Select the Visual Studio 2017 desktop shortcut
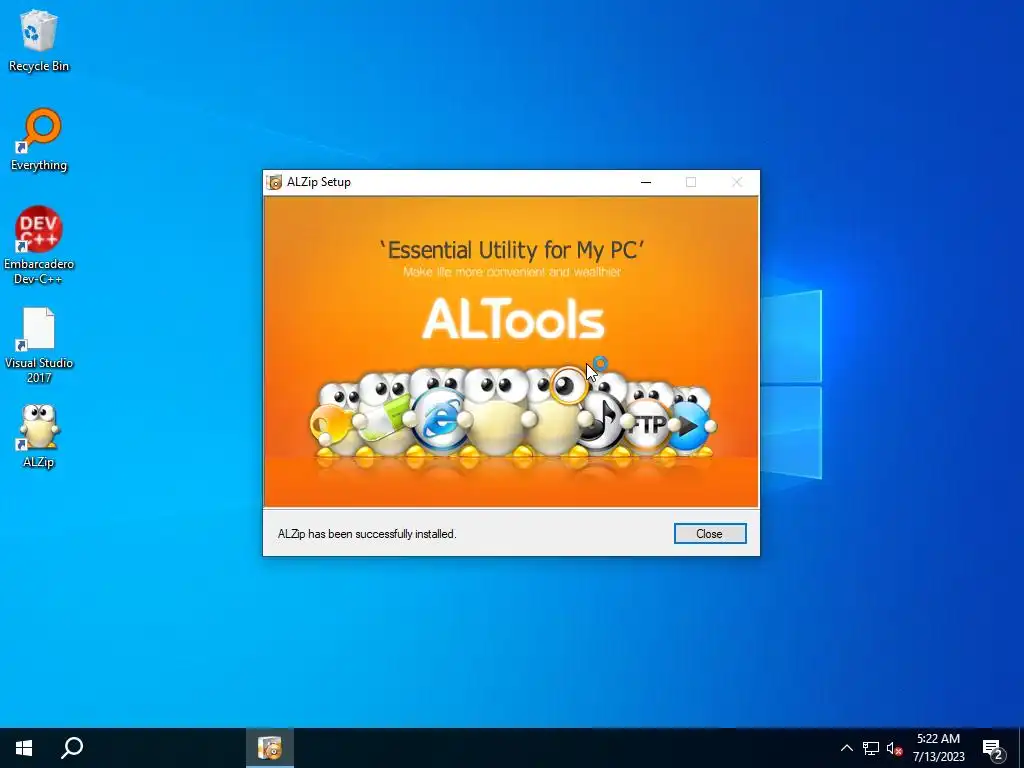Screen dimensions: 1024x768 [39, 345]
